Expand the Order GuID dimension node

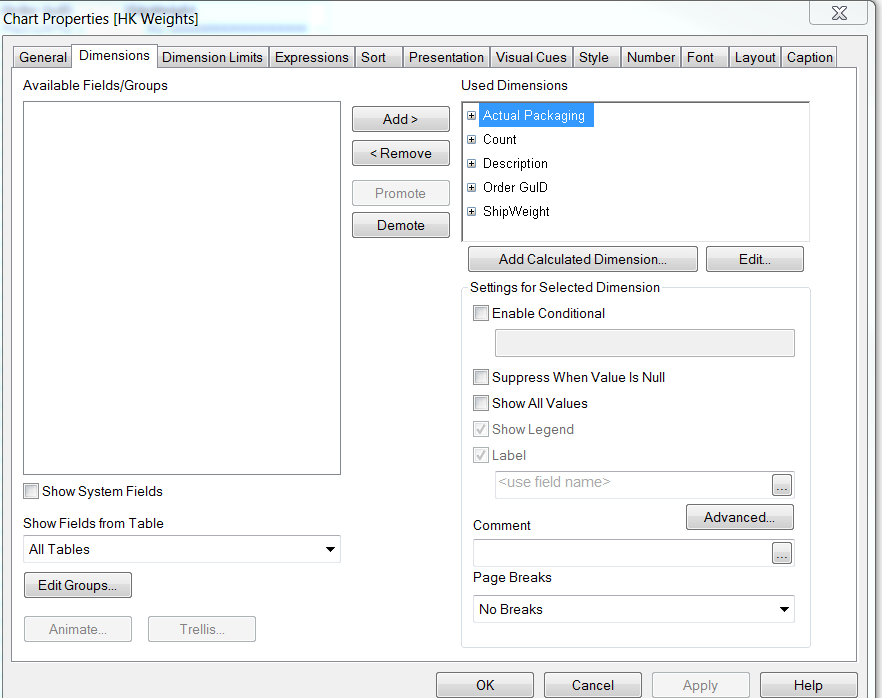click(x=471, y=187)
